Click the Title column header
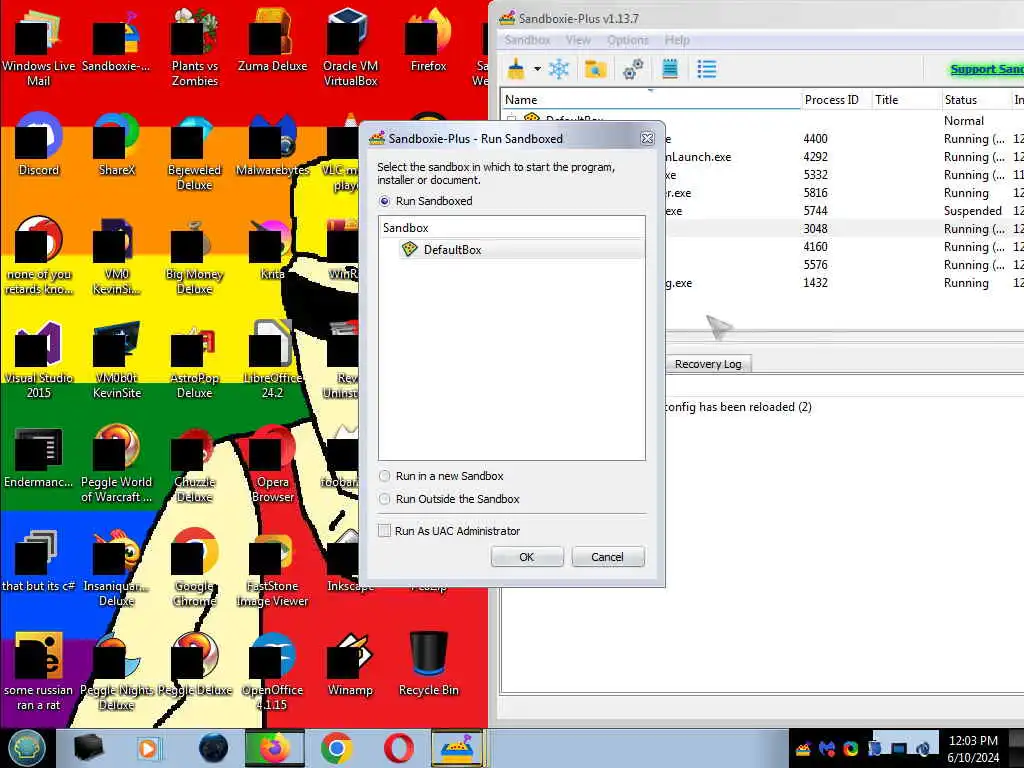This screenshot has width=1024, height=768. [x=906, y=100]
